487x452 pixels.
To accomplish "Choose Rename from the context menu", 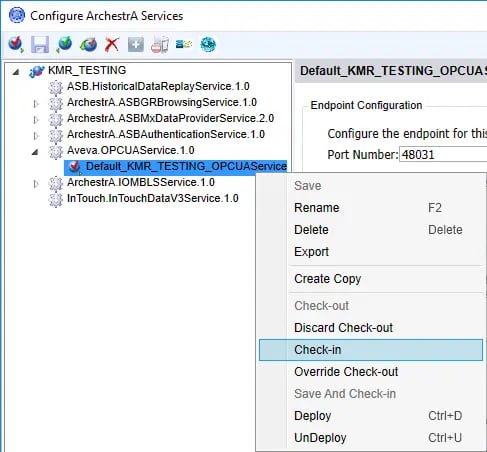I will point(371,208).
